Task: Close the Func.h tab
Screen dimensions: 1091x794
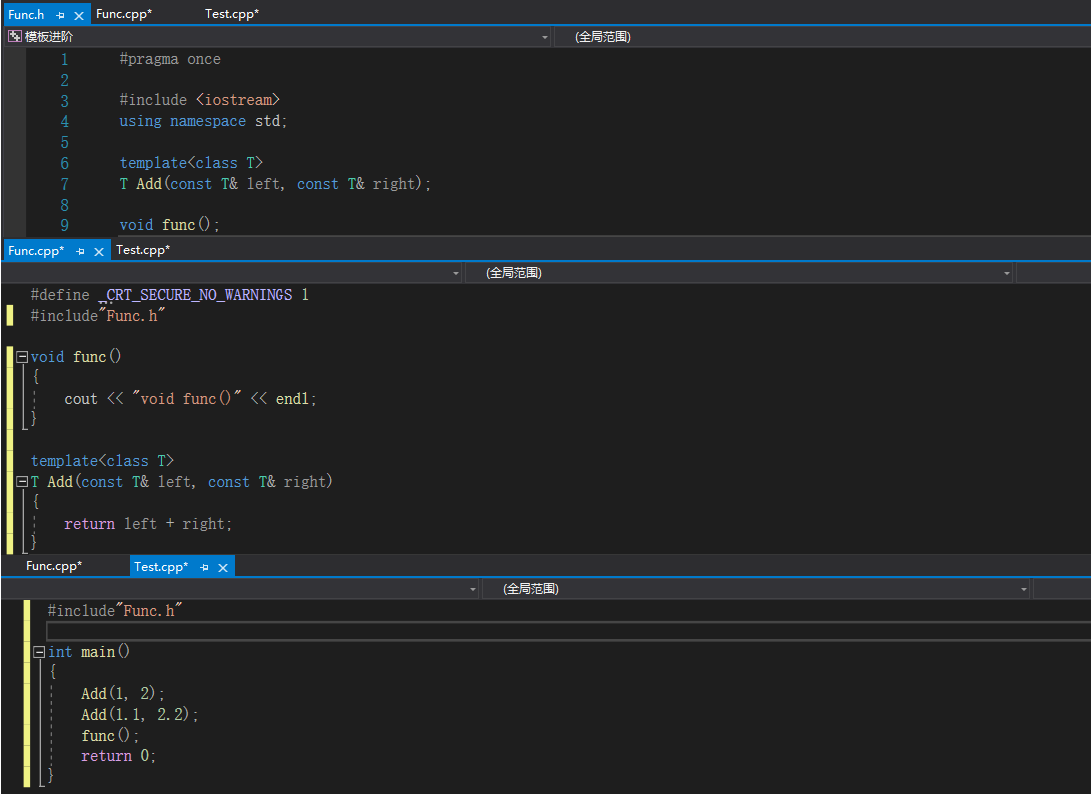Action: click(x=79, y=15)
